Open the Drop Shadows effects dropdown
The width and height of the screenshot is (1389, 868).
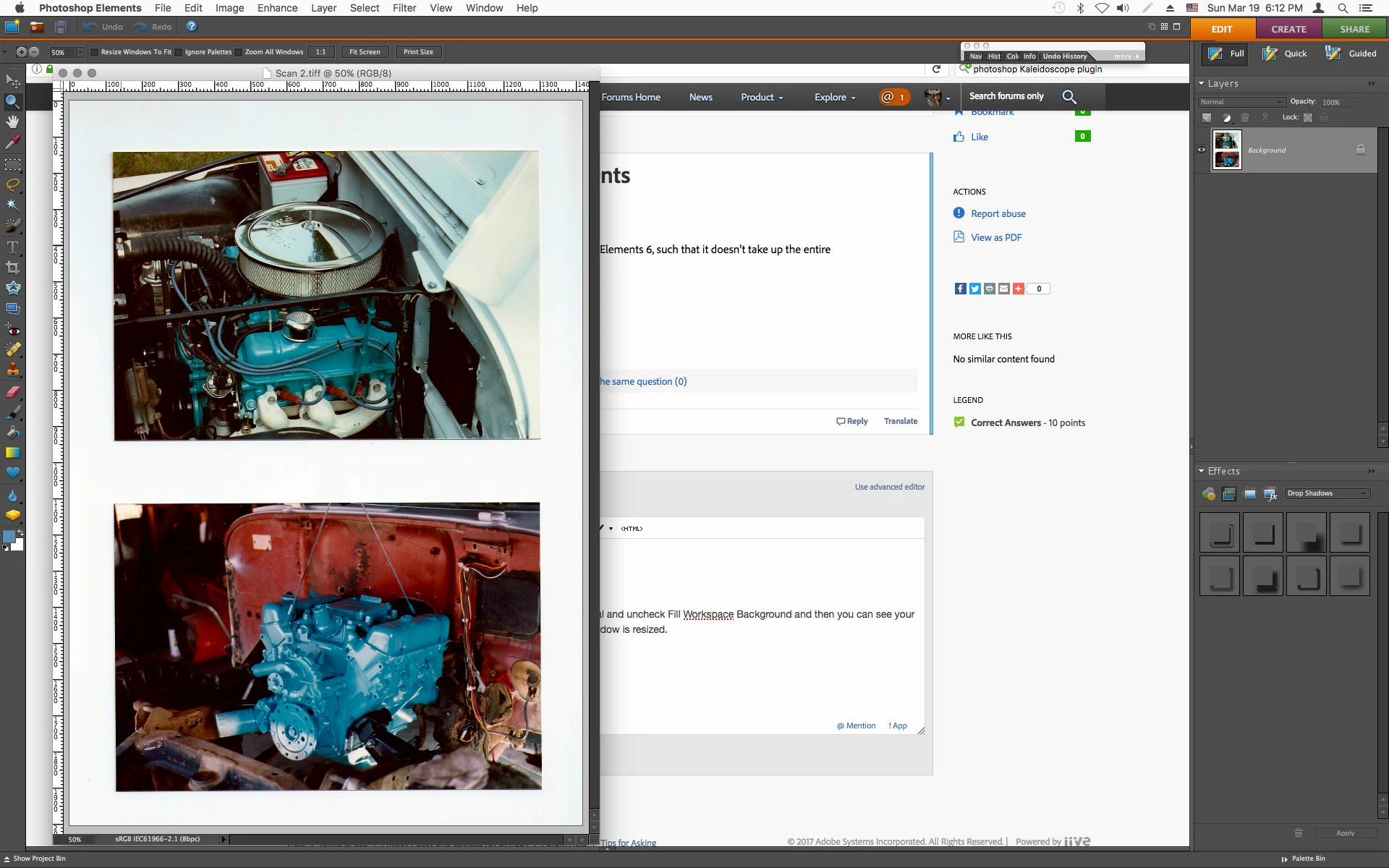tap(1328, 493)
